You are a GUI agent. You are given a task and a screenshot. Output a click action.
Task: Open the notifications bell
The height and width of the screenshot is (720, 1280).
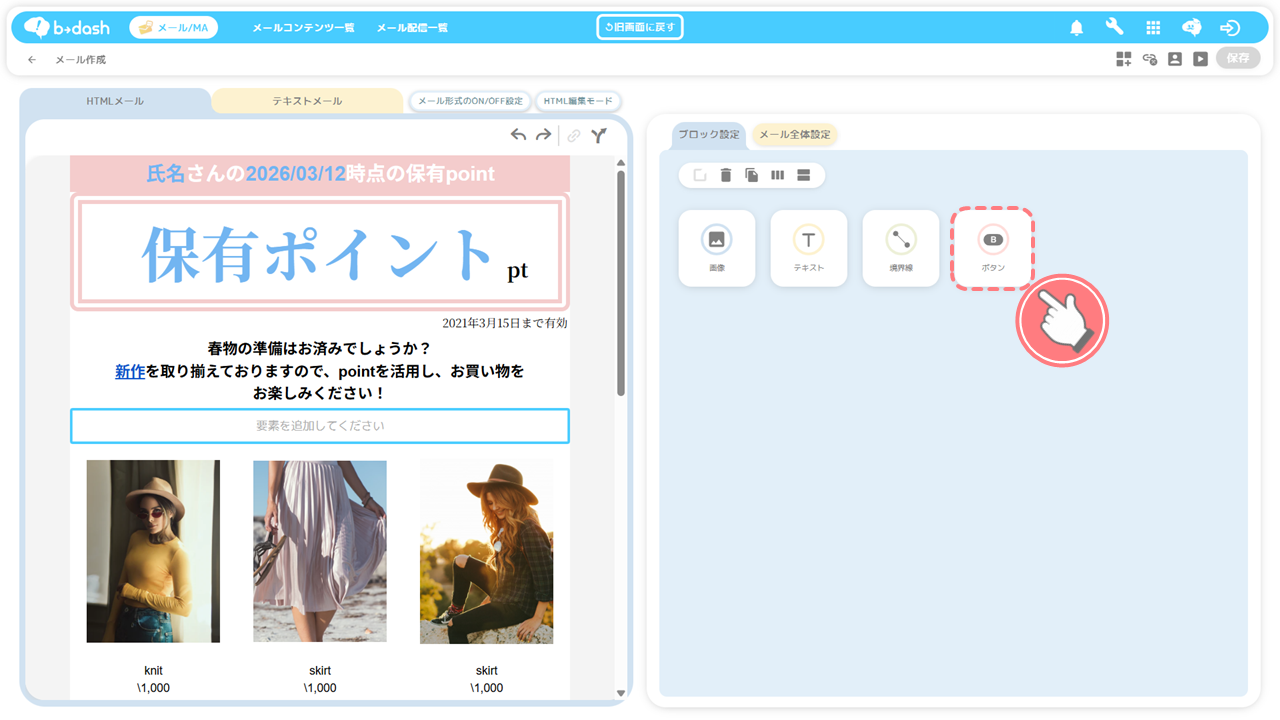(x=1076, y=28)
